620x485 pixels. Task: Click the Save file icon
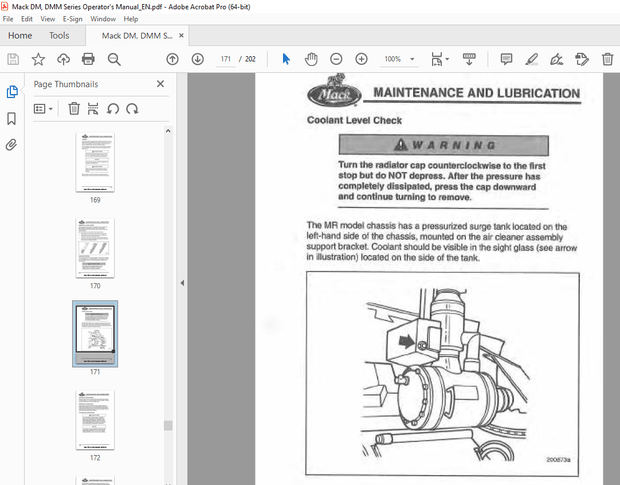click(x=13, y=59)
